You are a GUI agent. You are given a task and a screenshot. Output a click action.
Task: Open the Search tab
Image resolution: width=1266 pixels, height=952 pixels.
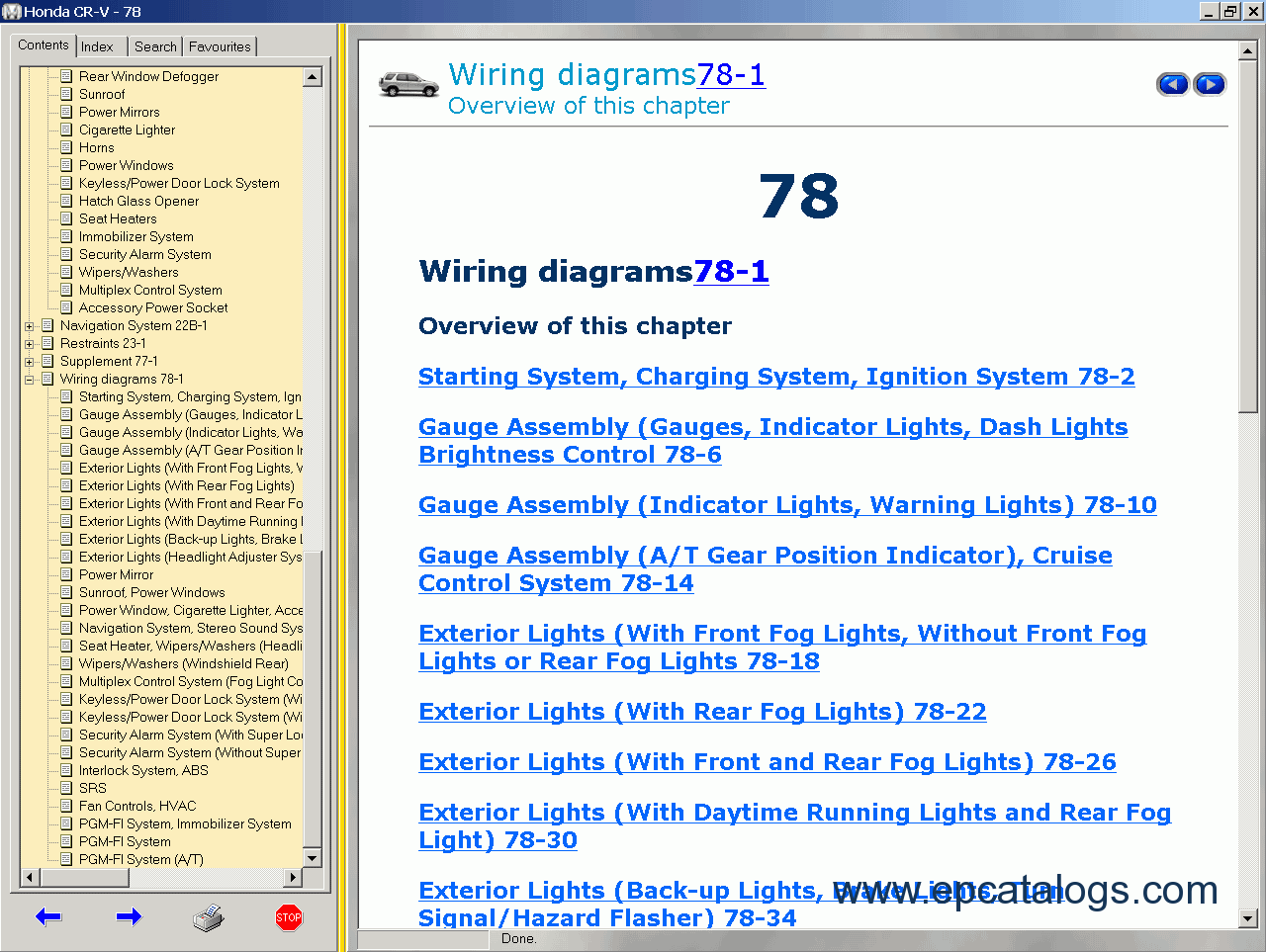[x=155, y=46]
